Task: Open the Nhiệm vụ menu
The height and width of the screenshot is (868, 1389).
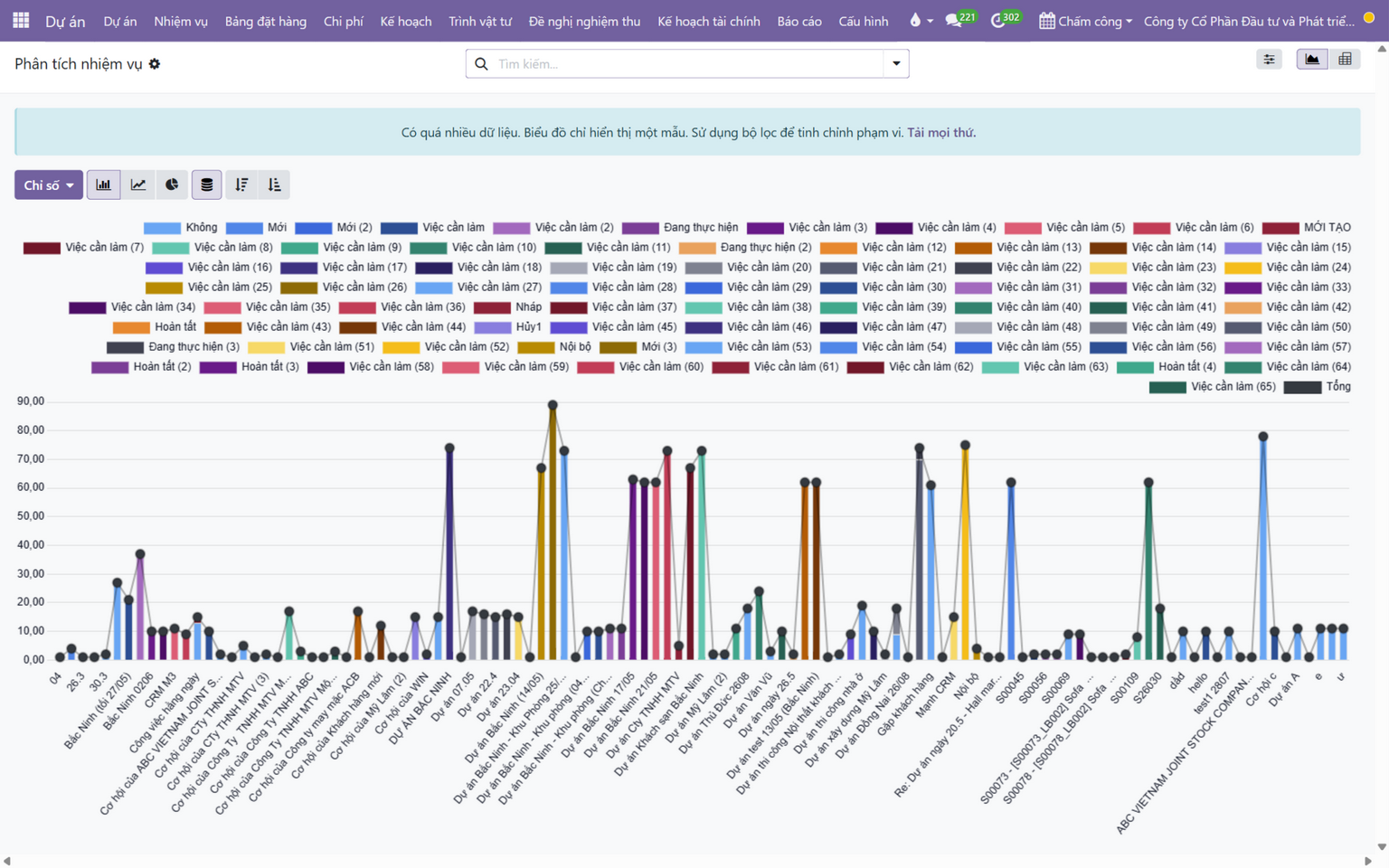Action: pos(181,21)
